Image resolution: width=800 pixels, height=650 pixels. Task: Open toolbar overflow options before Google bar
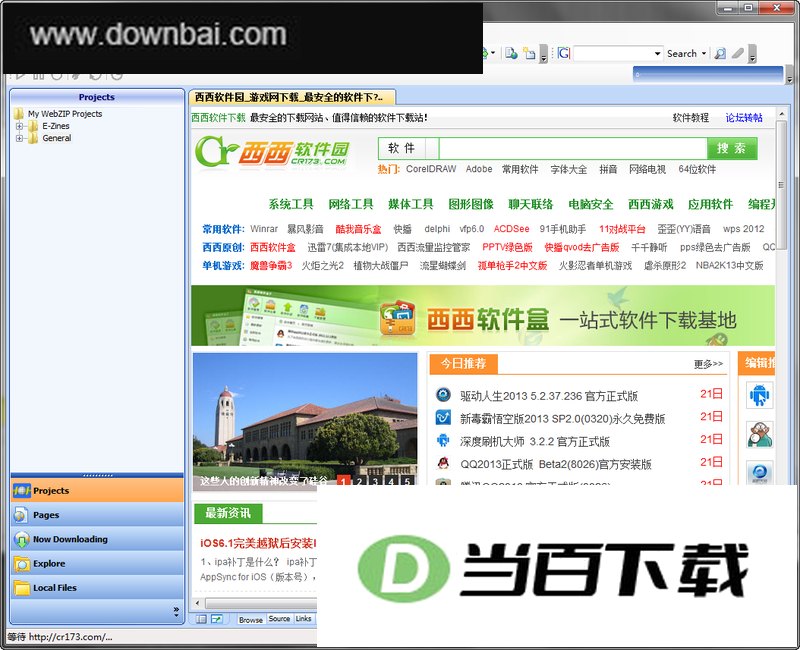(x=544, y=55)
